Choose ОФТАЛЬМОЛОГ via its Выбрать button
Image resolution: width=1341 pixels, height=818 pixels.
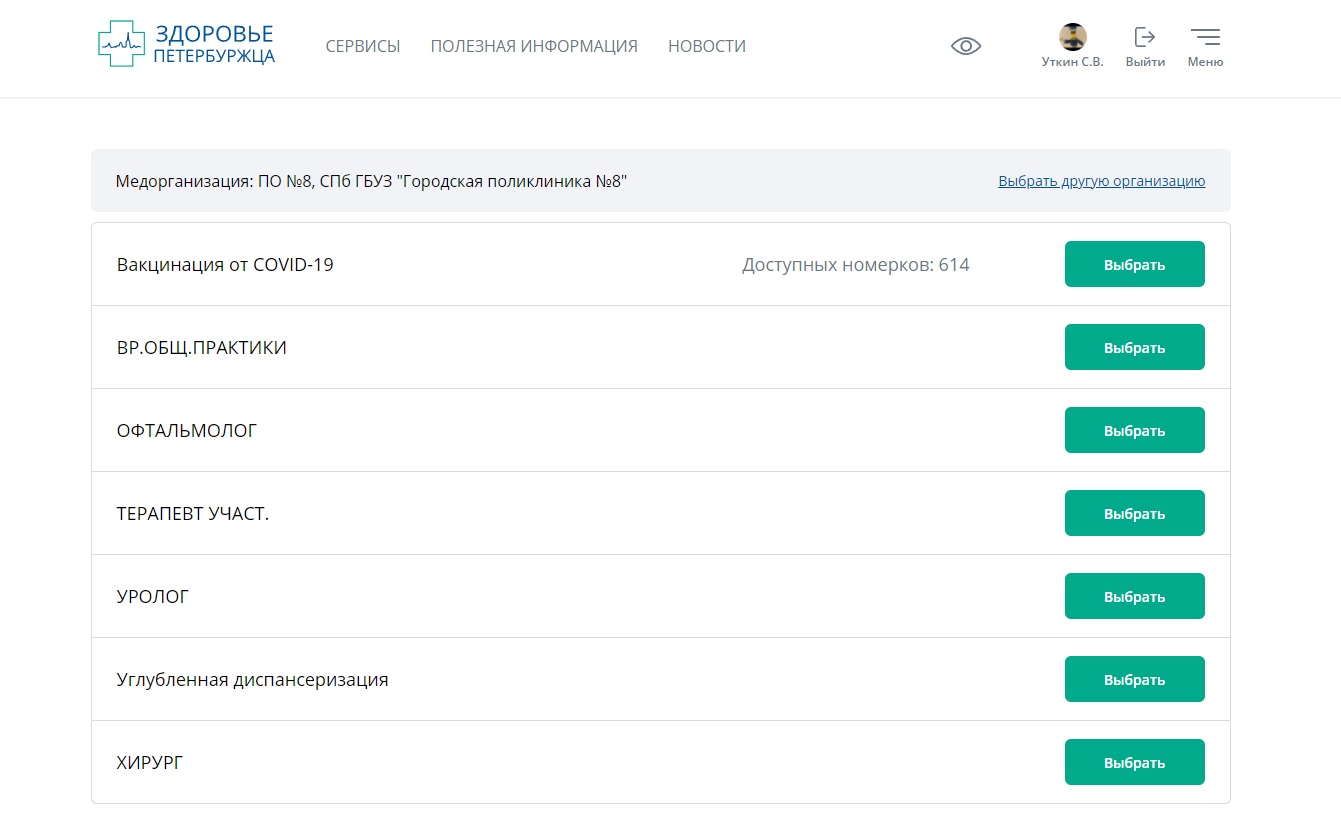tap(1134, 431)
